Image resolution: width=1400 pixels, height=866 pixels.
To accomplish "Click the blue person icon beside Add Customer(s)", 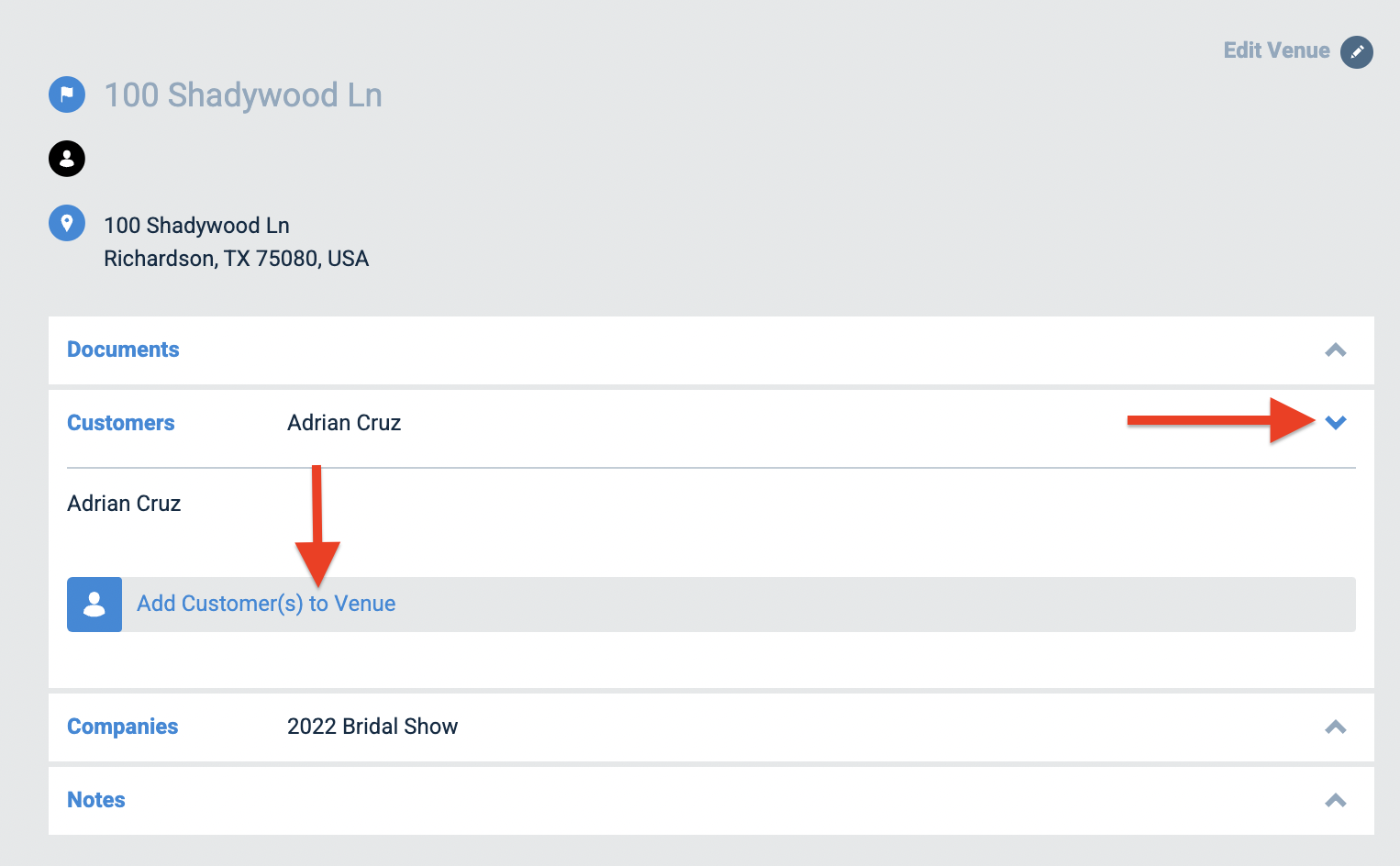I will pyautogui.click(x=94, y=605).
